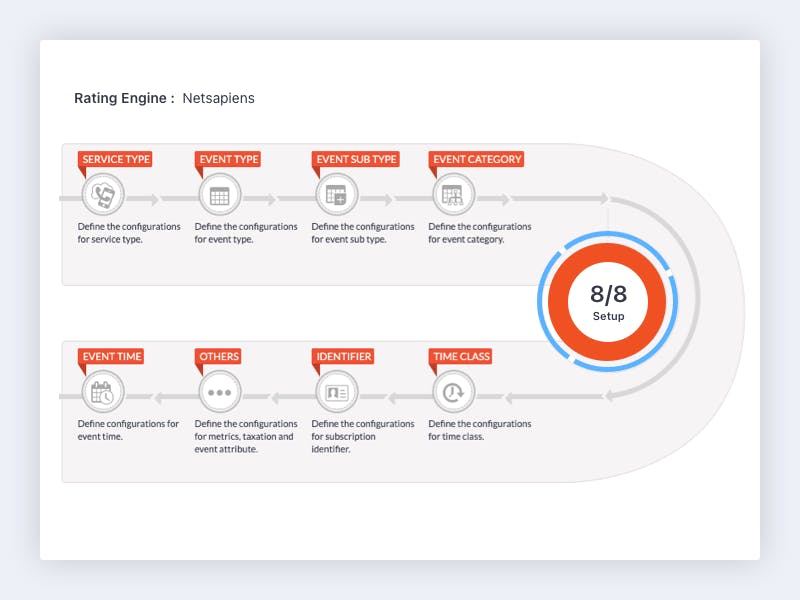Screen dimensions: 800x600
Task: Open the TIME CLASS tag
Action: [x=461, y=356]
